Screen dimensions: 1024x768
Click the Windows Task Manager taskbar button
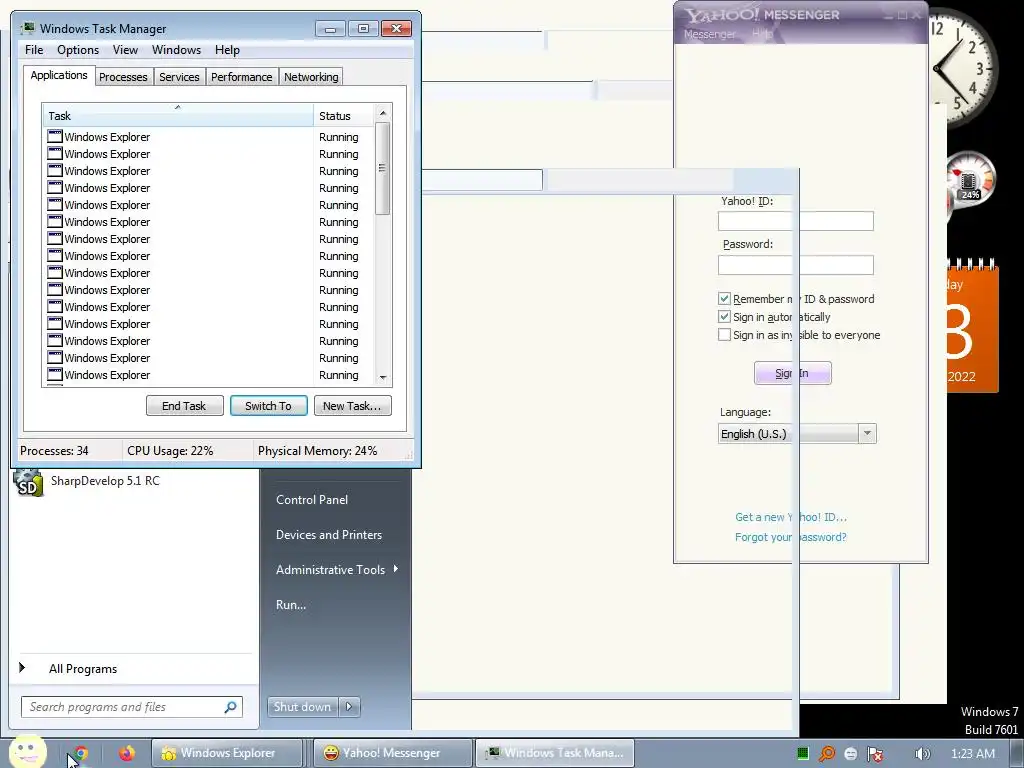[x=555, y=753]
